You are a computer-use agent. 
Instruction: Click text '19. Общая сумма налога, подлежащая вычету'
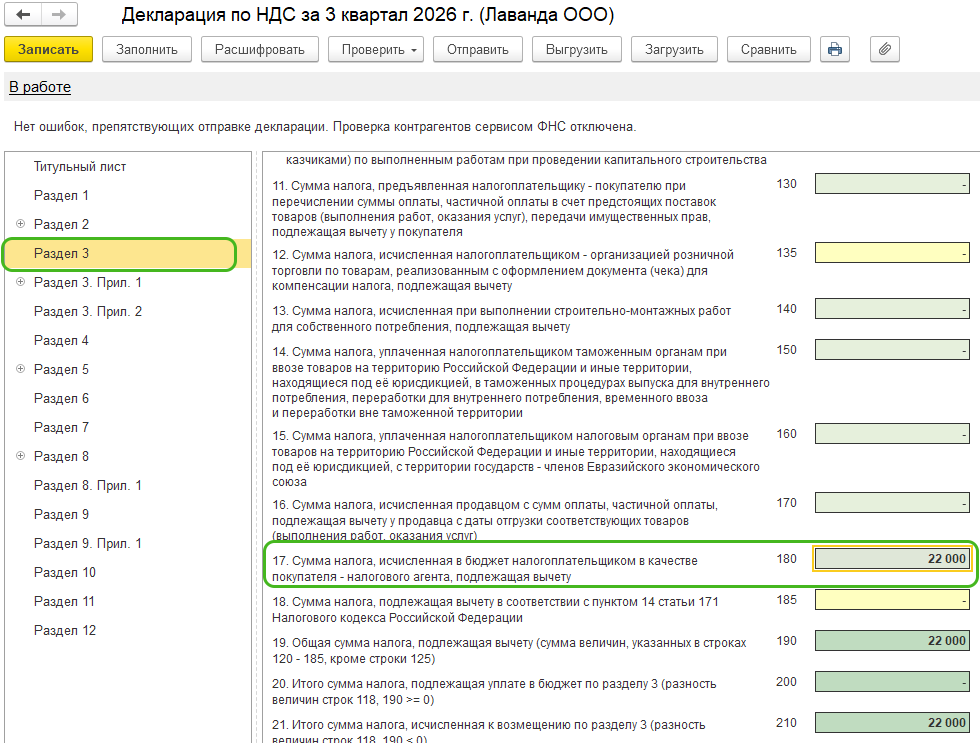click(x=402, y=643)
